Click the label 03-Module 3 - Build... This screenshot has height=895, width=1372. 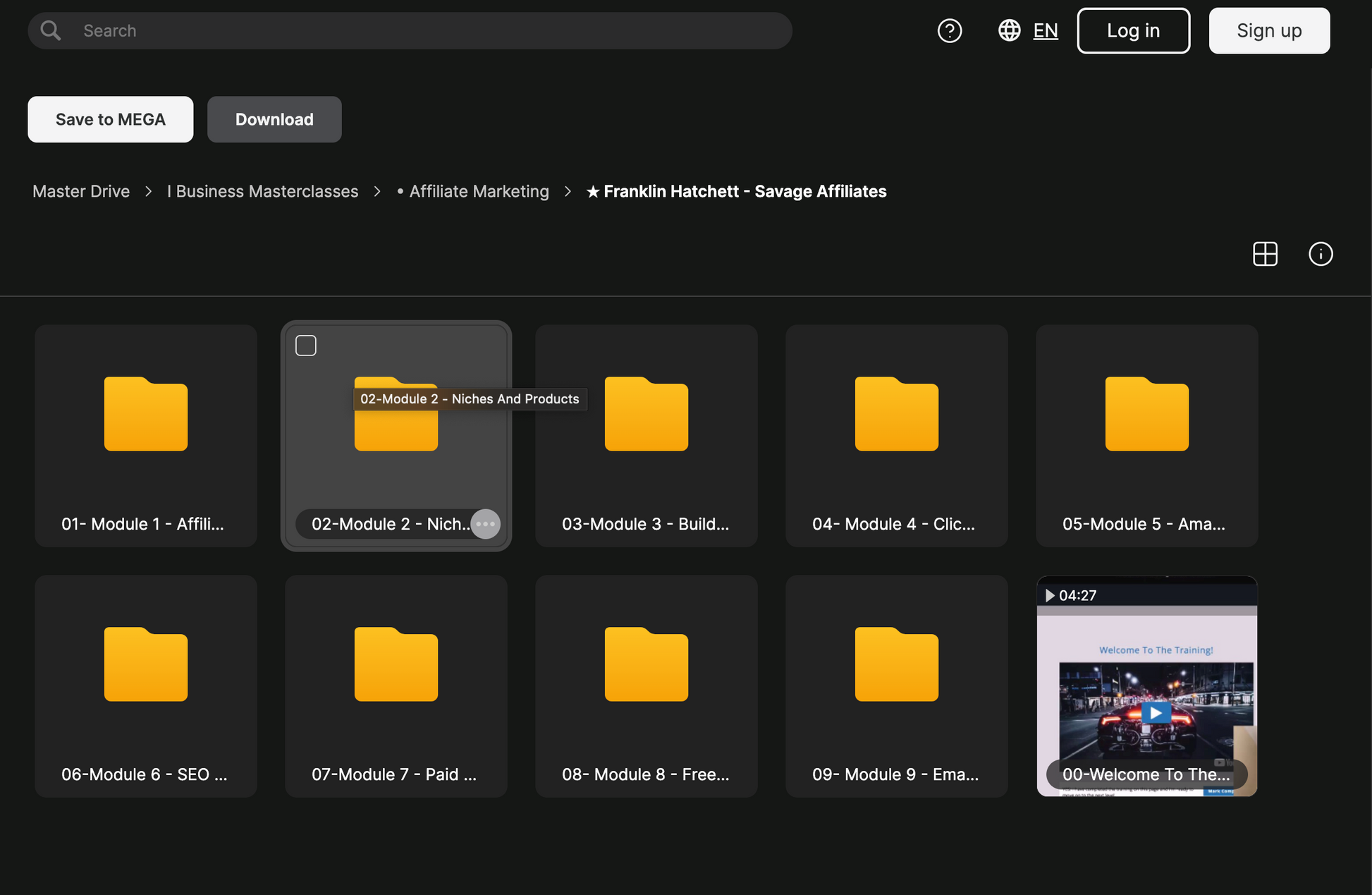coord(646,524)
